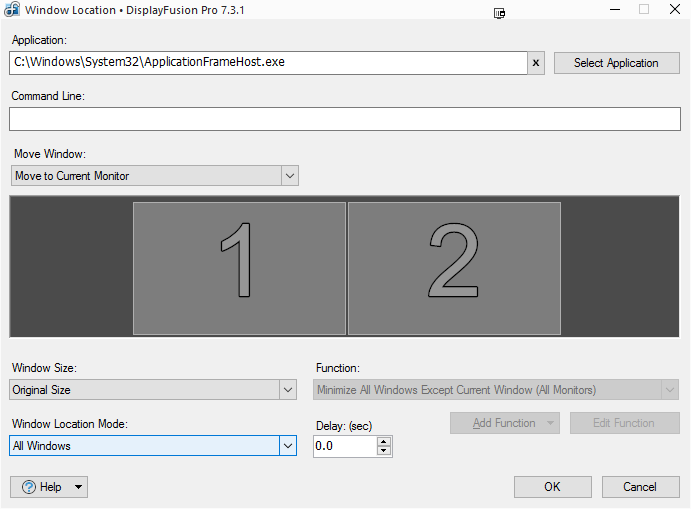691x509 pixels.
Task: Click the DisplayFusion move-window title bar button
Action: (500, 13)
